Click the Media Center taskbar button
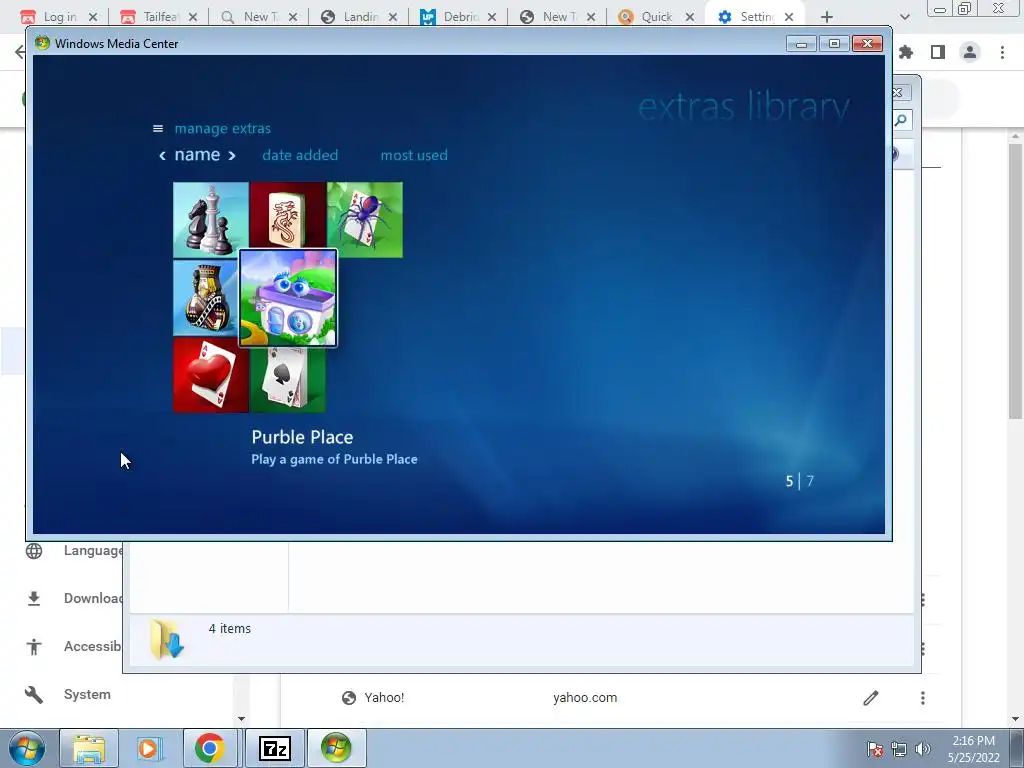The width and height of the screenshot is (1024, 768). pos(336,748)
